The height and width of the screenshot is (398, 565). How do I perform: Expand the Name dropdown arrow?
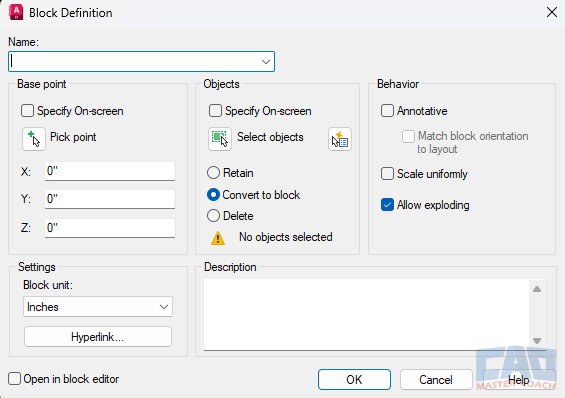point(266,62)
